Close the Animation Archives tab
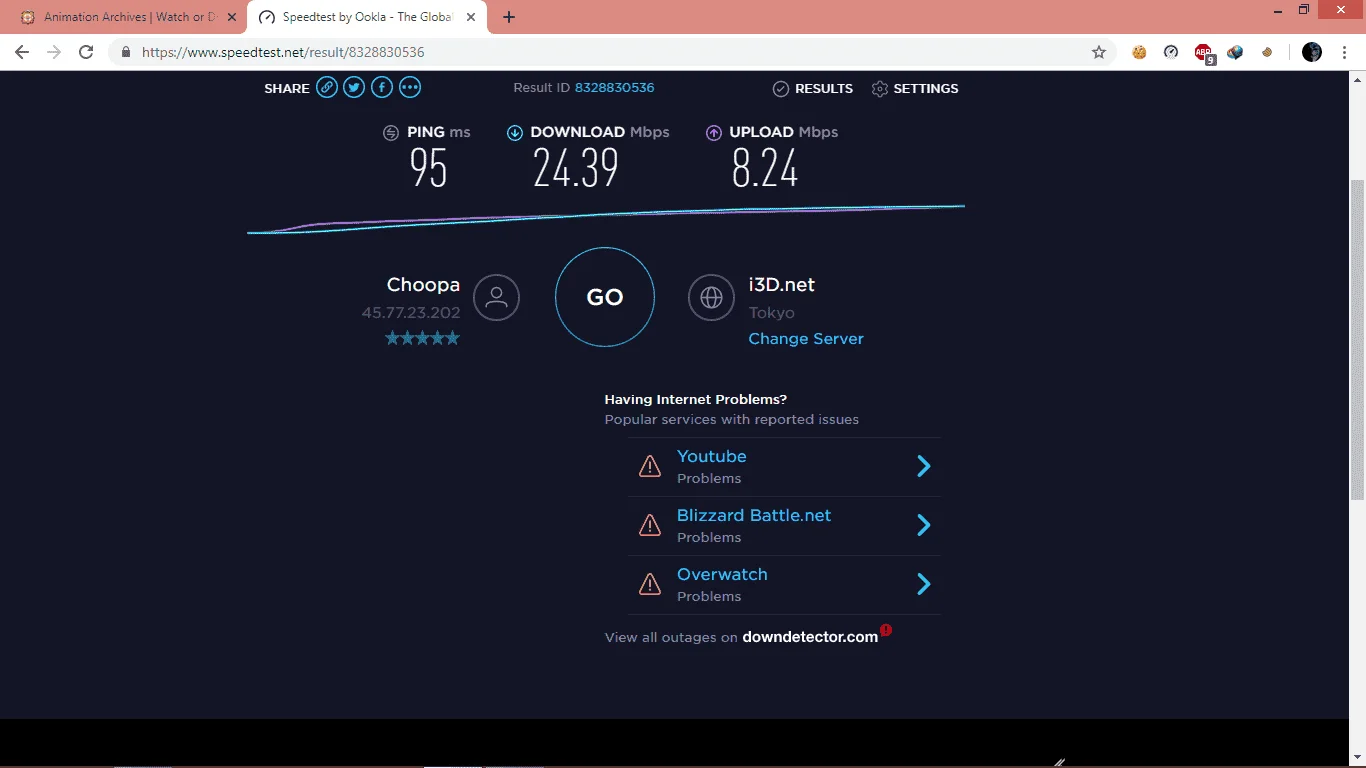This screenshot has height=768, width=1366. coord(232,17)
